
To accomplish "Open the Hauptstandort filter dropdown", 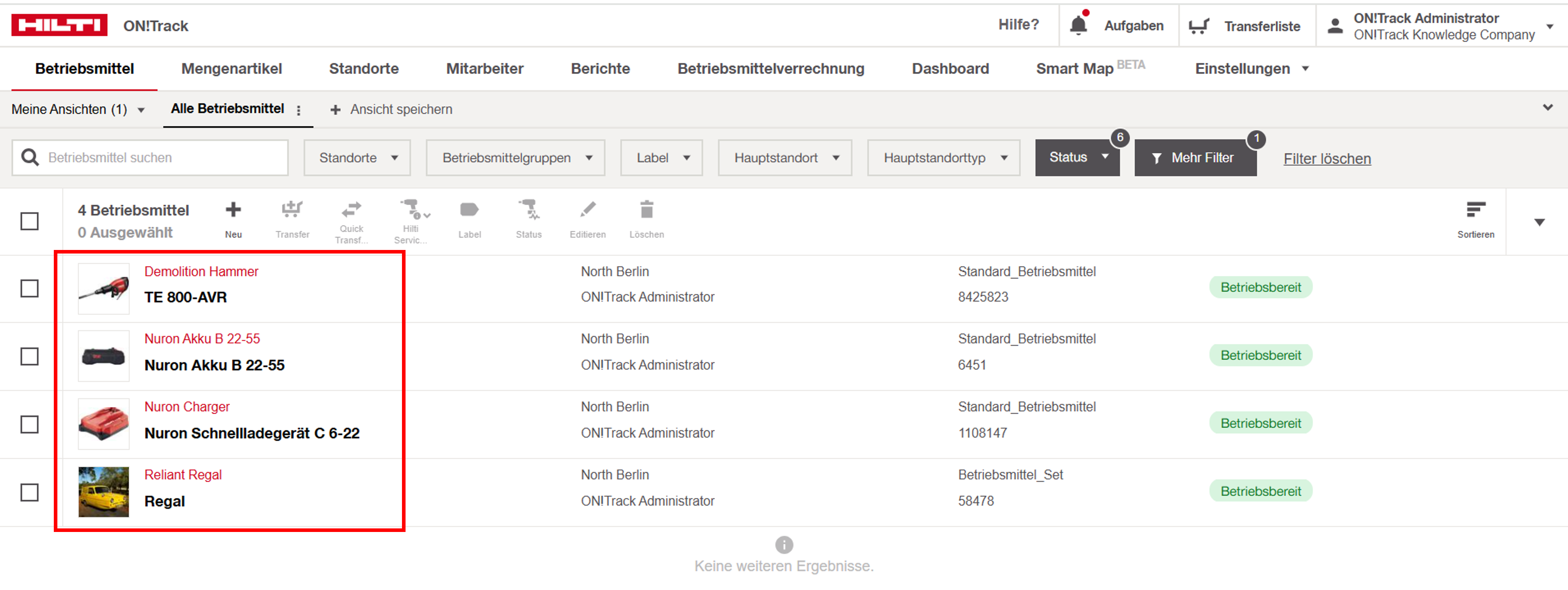I will 785,158.
